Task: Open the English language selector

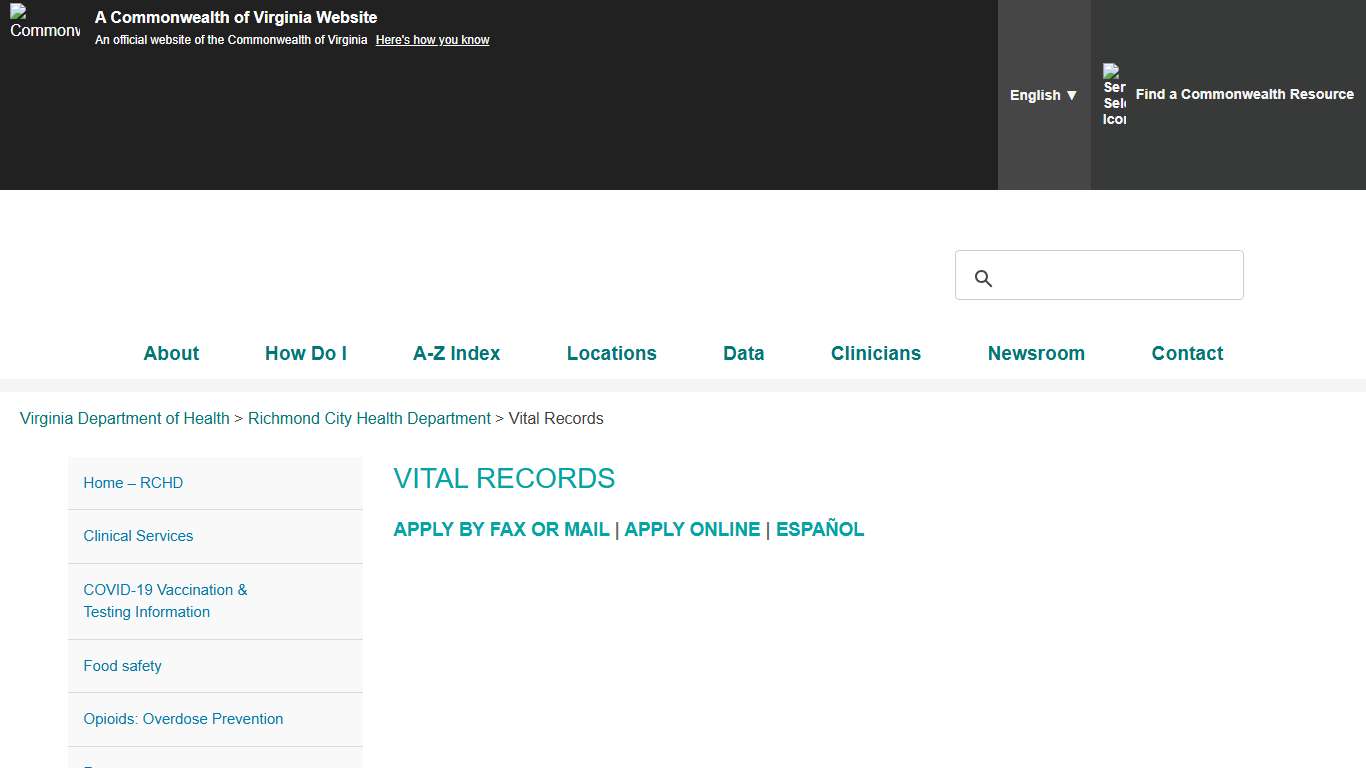Action: pyautogui.click(x=1042, y=95)
